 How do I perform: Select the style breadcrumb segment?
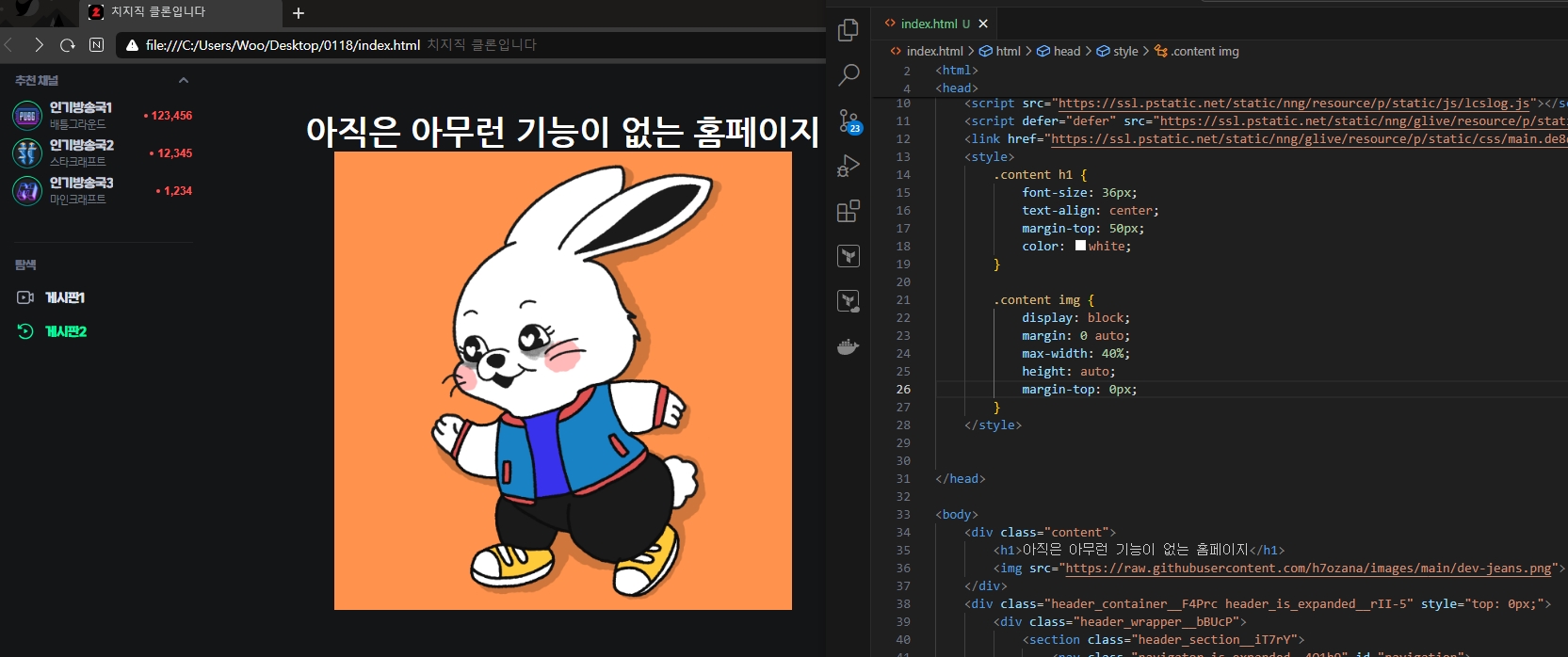1117,51
